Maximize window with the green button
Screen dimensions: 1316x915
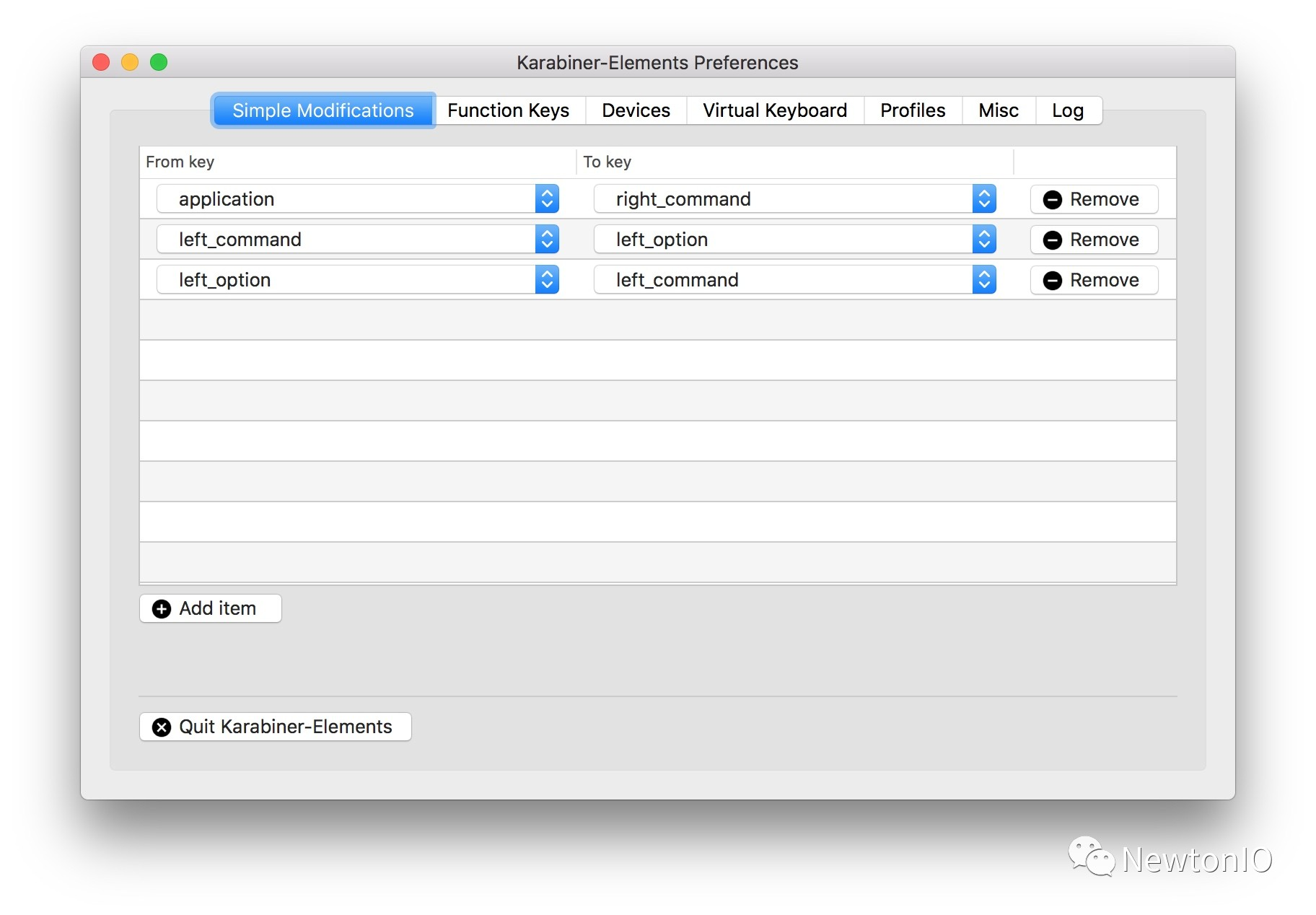(159, 63)
